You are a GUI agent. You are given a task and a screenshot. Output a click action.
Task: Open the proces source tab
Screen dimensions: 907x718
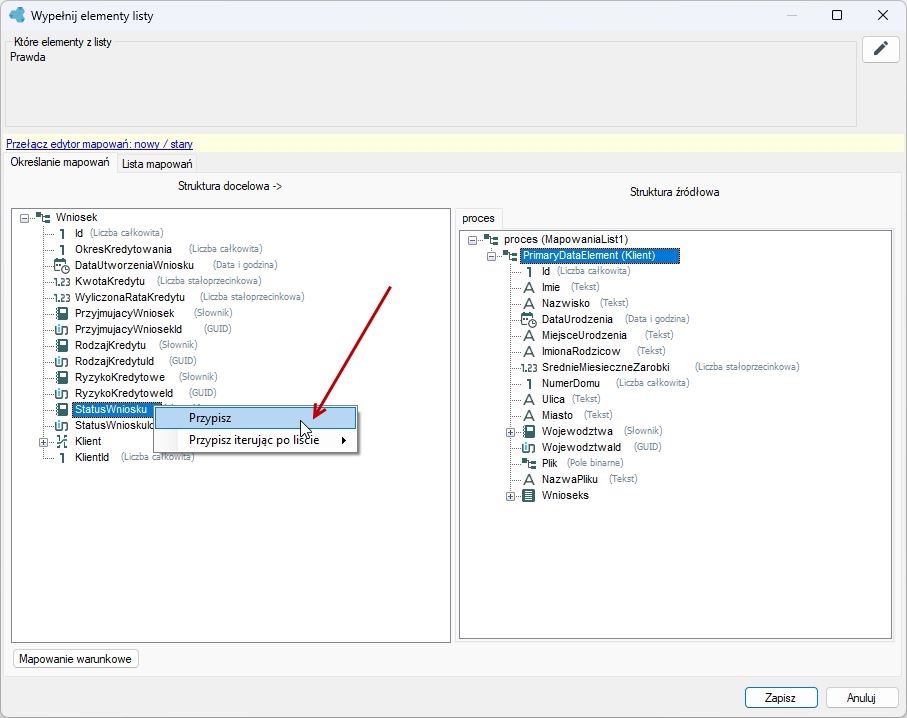pyautogui.click(x=478, y=218)
